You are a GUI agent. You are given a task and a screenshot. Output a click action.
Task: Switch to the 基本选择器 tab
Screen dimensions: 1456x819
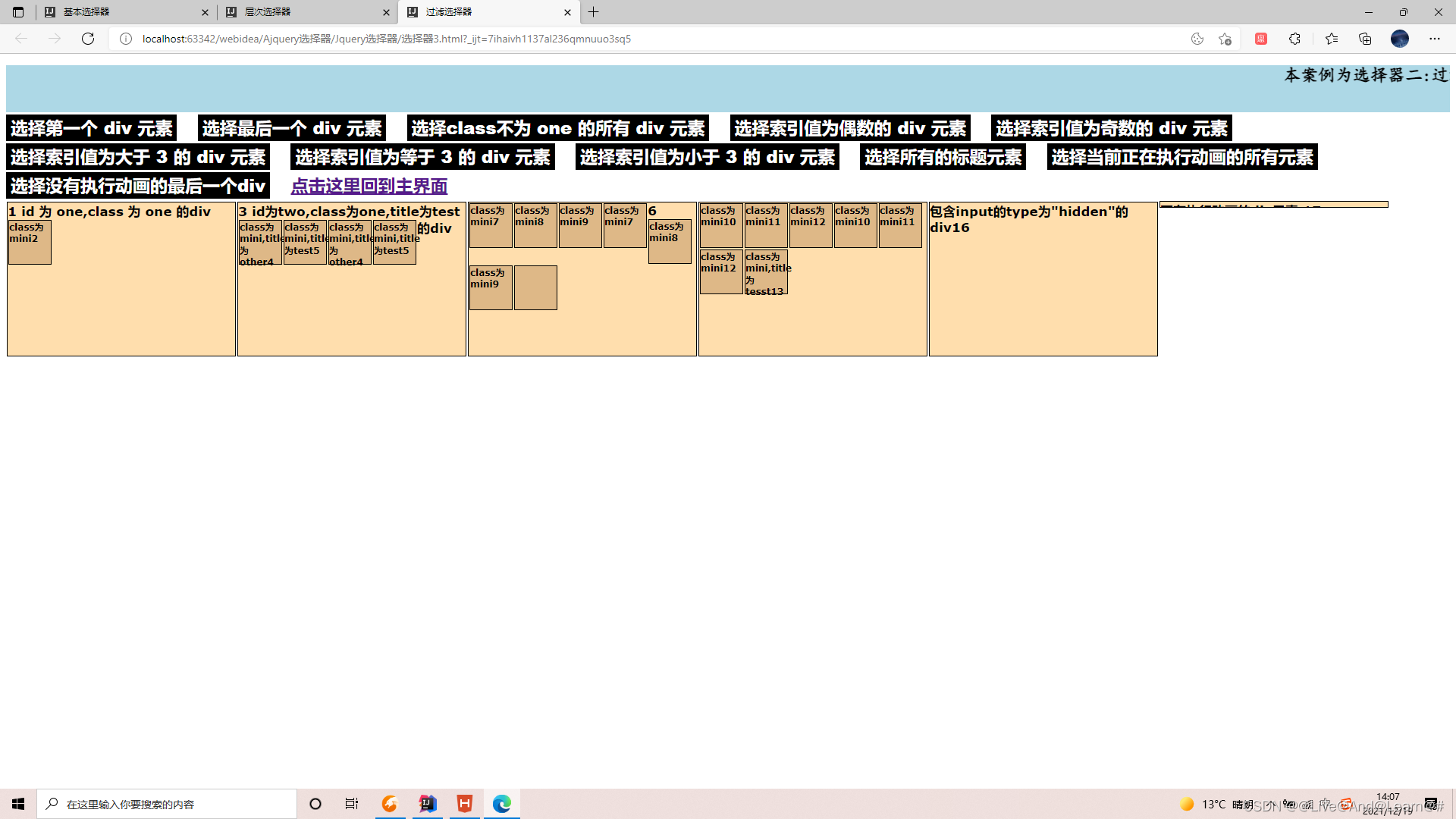[x=121, y=12]
